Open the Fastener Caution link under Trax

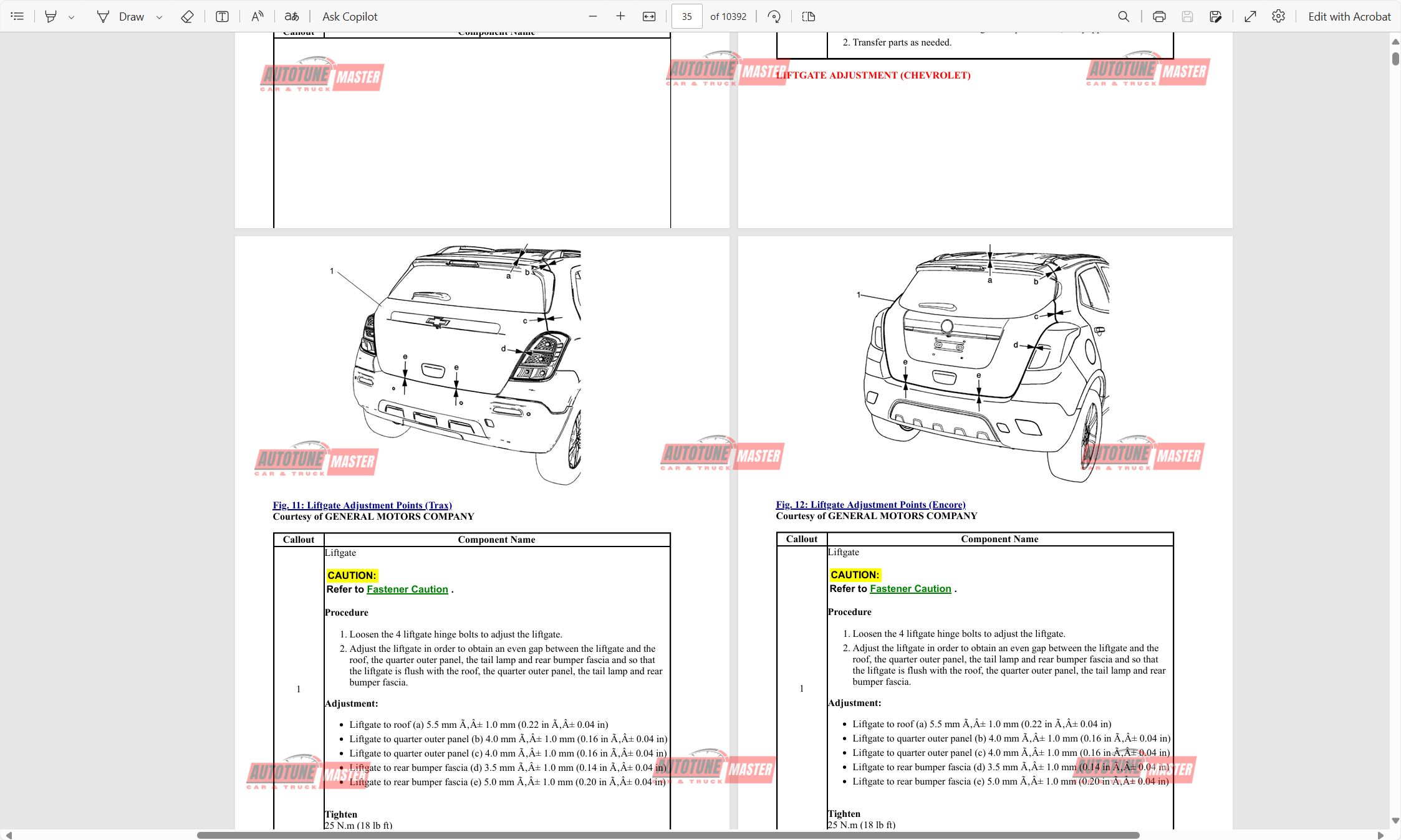pos(407,589)
